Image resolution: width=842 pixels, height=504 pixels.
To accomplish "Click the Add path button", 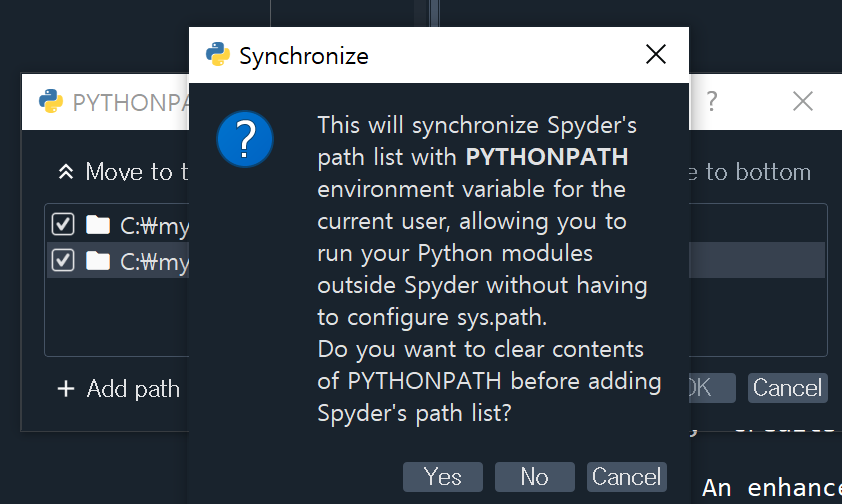I will coord(119,389).
